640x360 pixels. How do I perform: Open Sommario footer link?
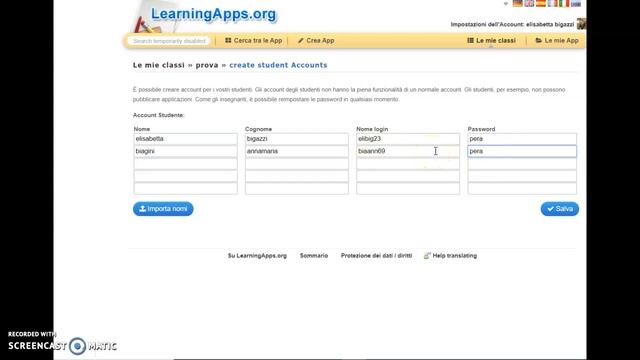click(x=314, y=256)
